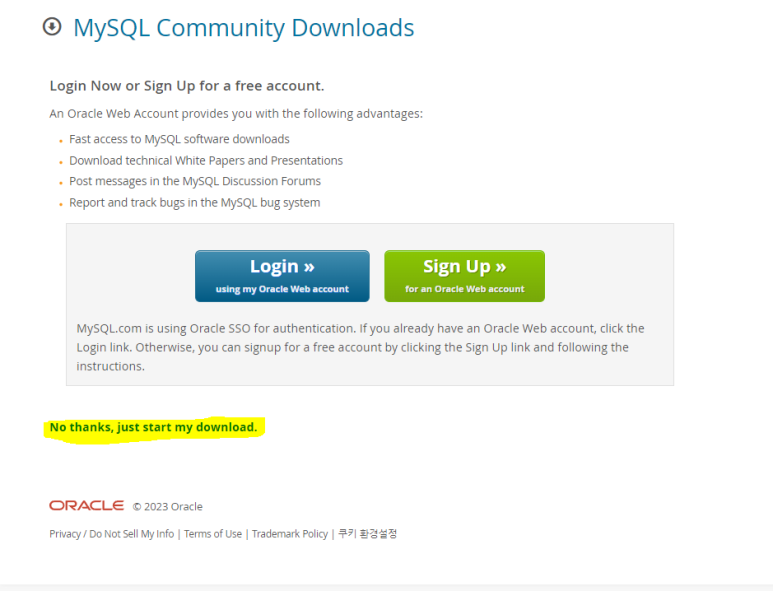Open the MySQL Community Downloads heading link
Viewport: 773px width, 591px height.
coord(244,28)
